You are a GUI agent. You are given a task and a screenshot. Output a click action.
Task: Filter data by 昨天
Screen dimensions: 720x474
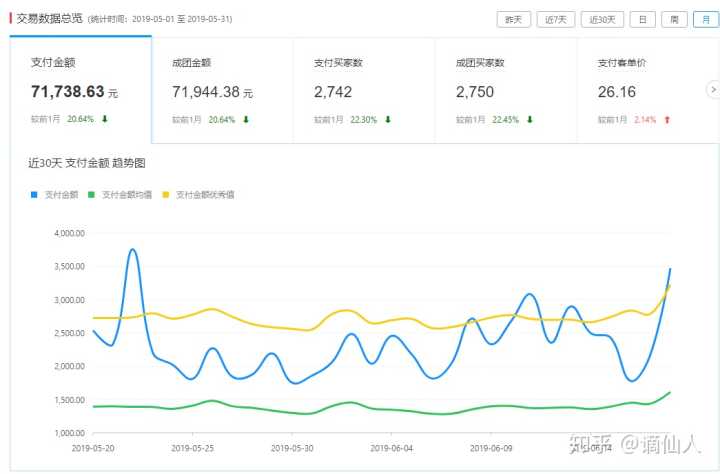[x=513, y=19]
